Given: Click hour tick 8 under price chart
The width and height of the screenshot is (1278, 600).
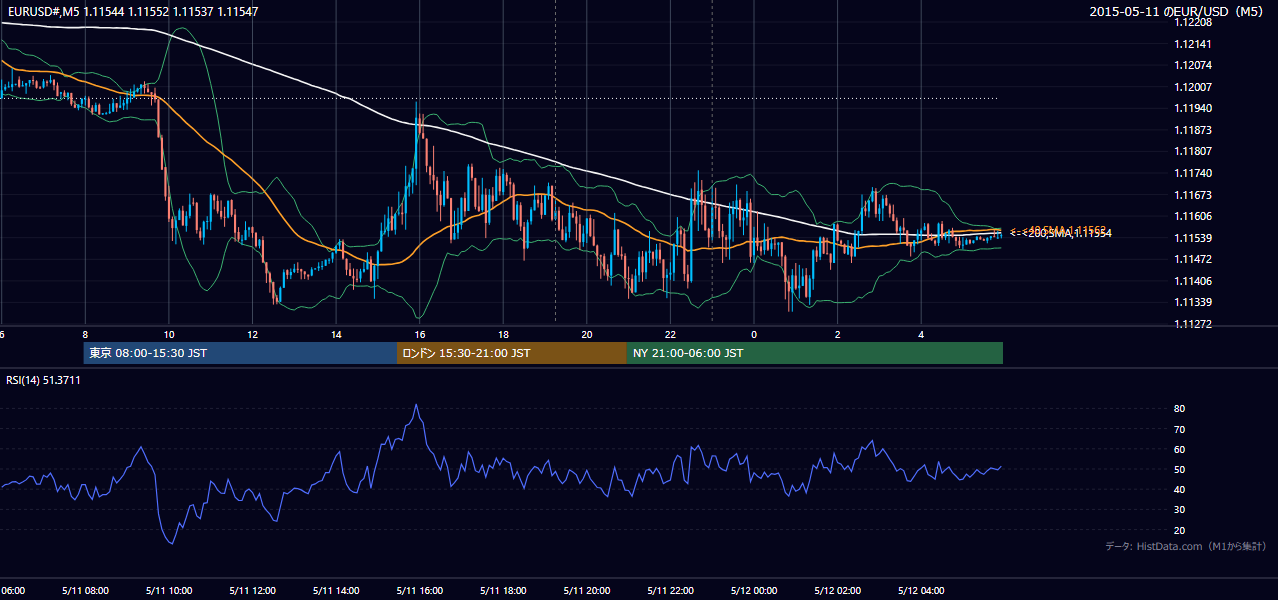Looking at the screenshot, I should (85, 335).
